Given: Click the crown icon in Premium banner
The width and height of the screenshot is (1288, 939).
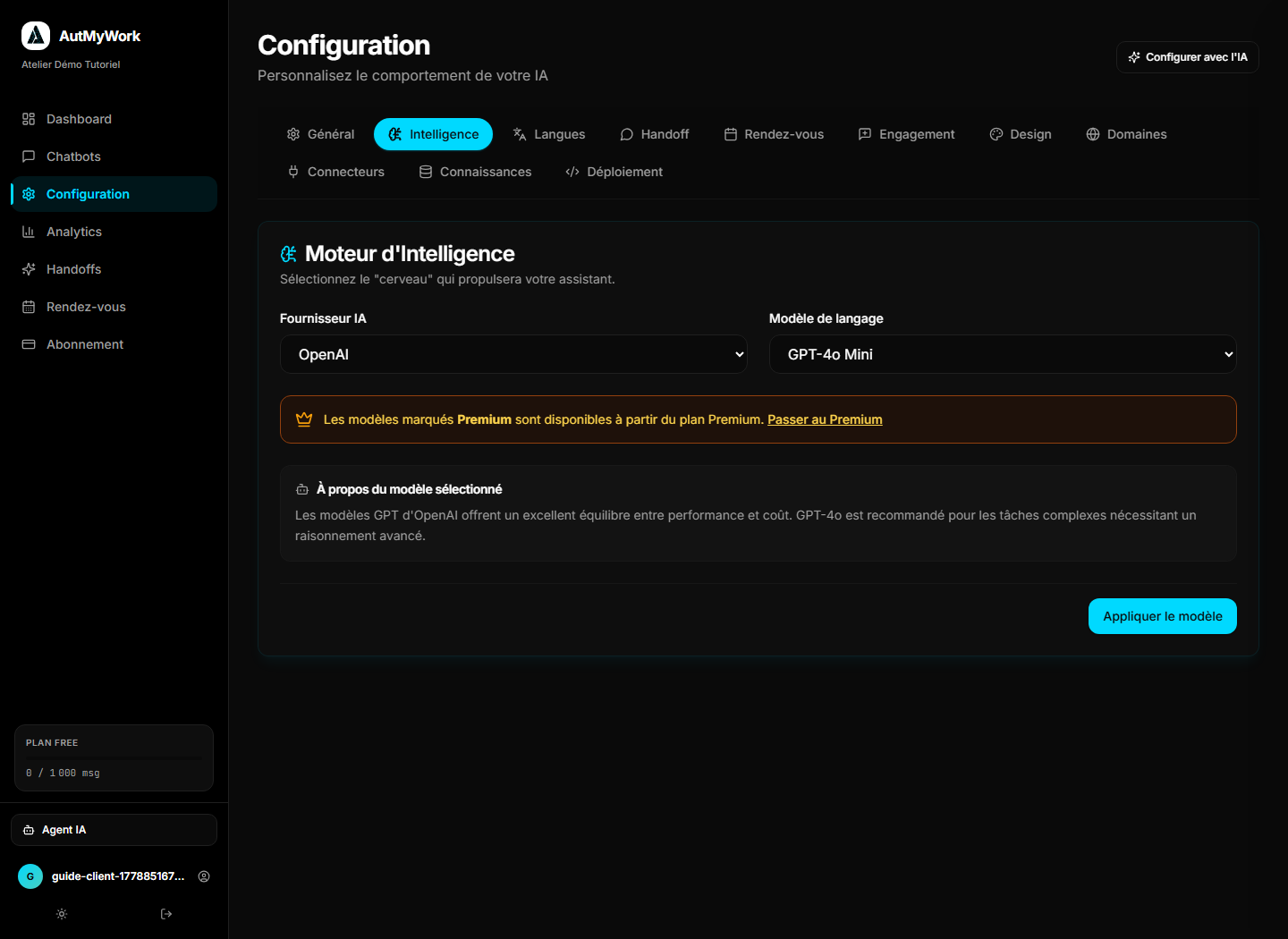Looking at the screenshot, I should tap(304, 419).
